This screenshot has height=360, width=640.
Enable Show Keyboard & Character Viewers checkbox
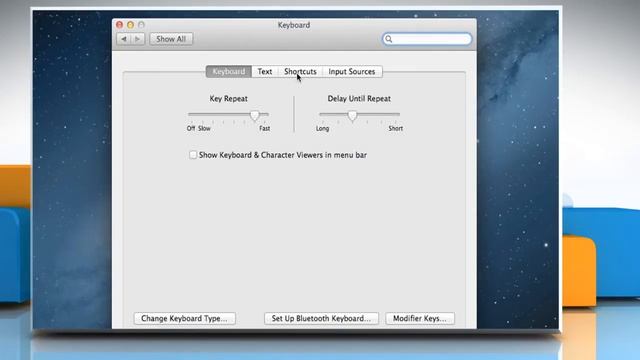[193, 155]
